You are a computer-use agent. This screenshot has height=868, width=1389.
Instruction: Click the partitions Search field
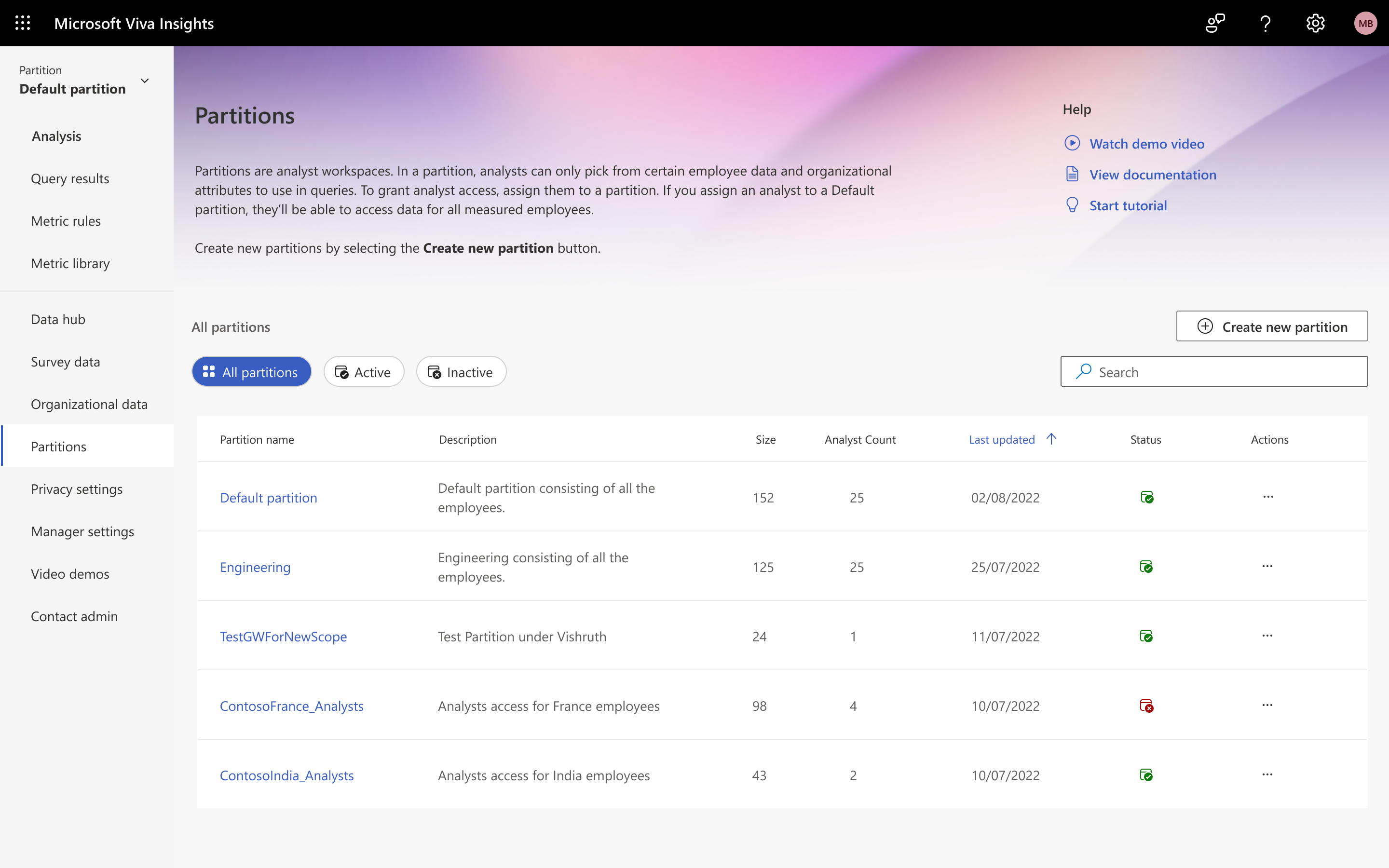(x=1223, y=372)
